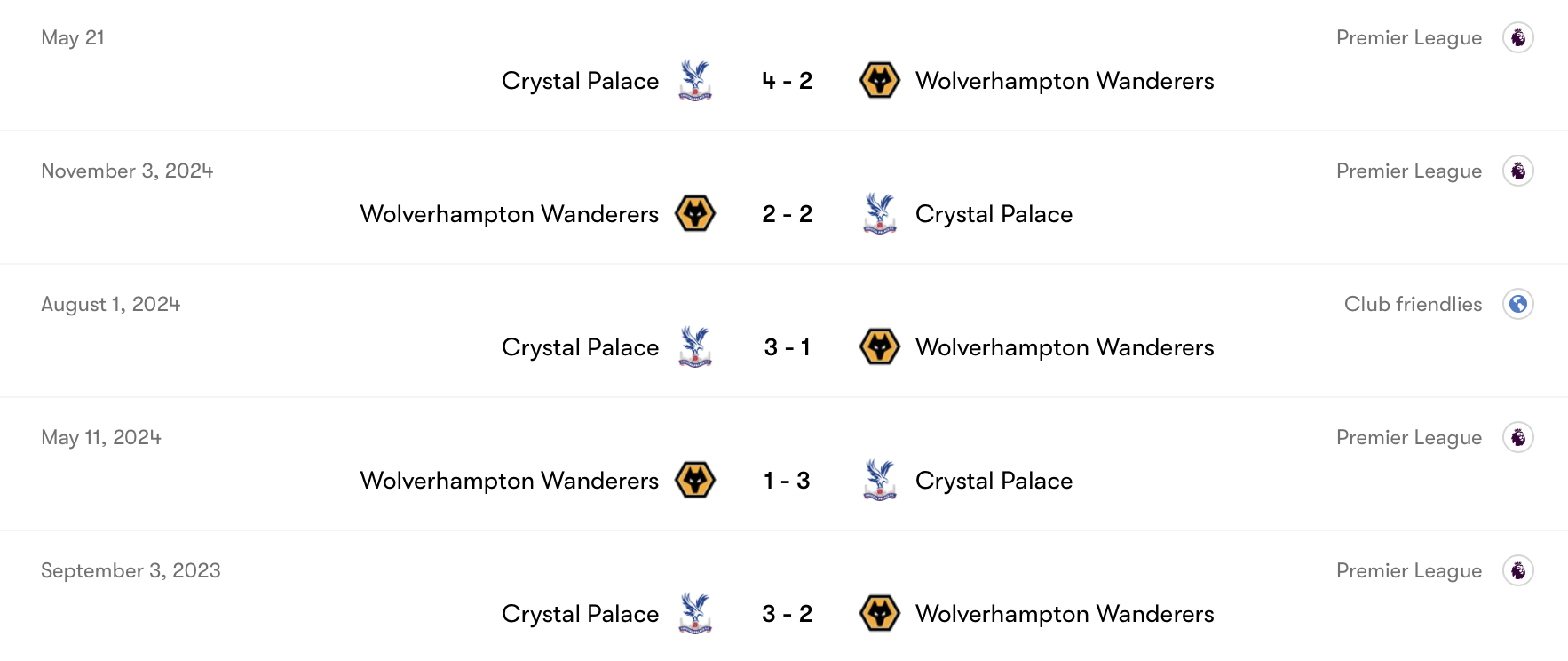Open Wolverhampton Wanderers name in May 11 match

509,480
